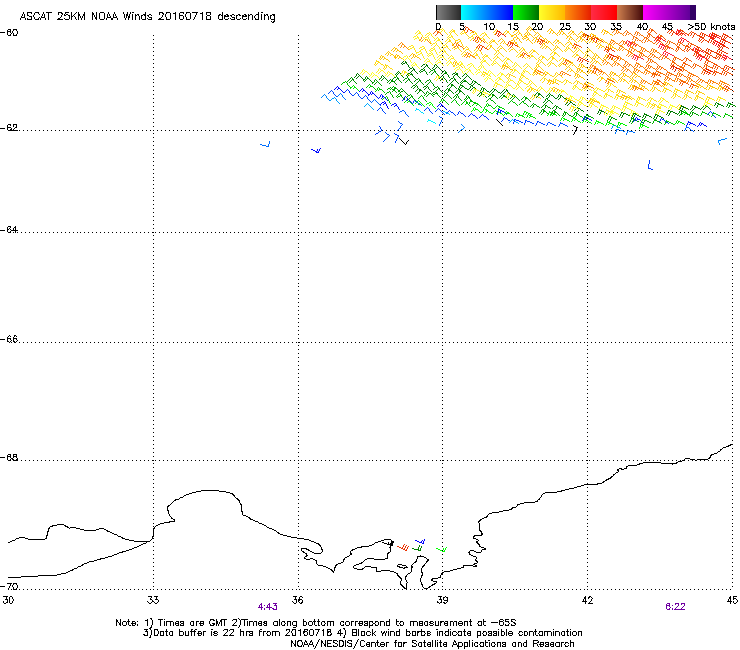
Task: Click the longitude label '33'
Action: [x=153, y=600]
